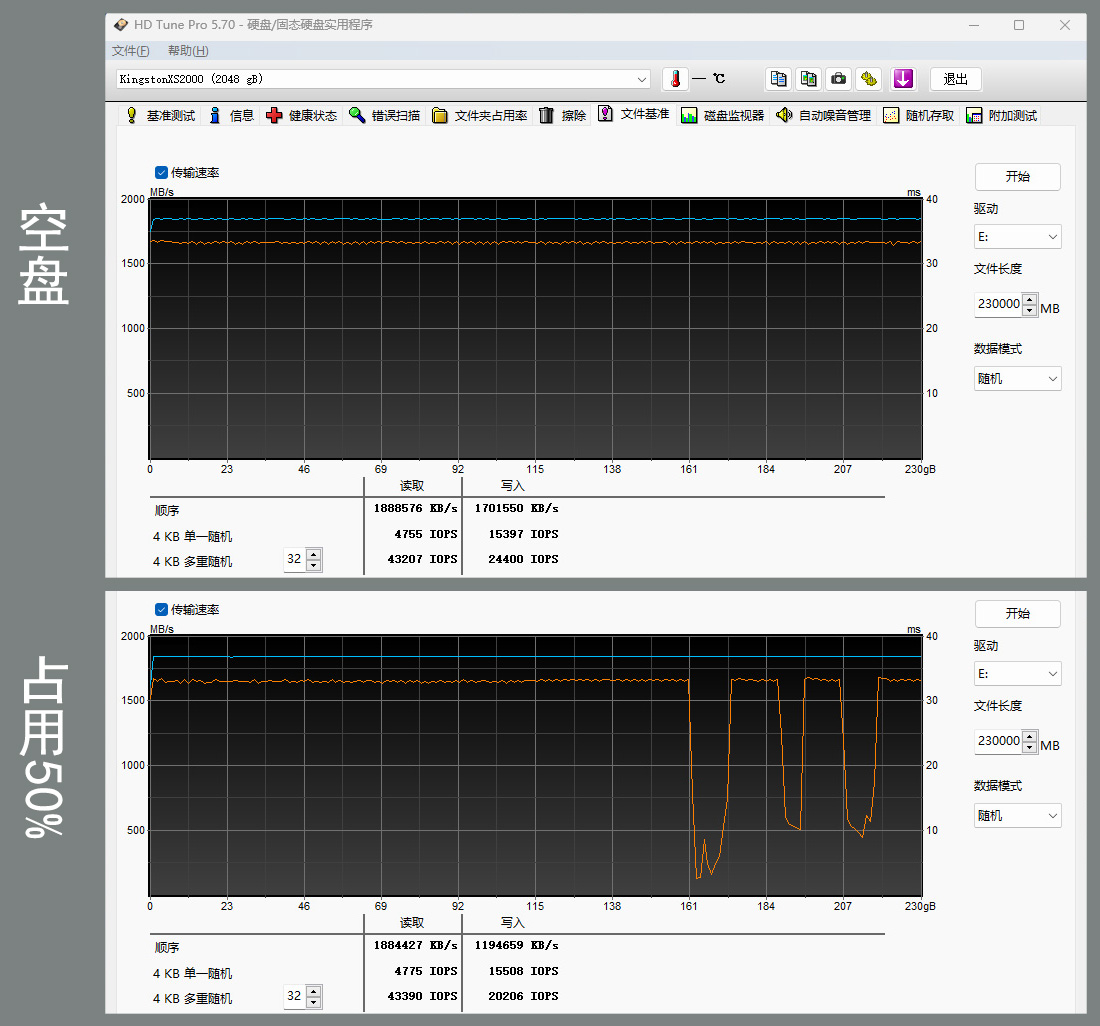Expand the upper 驱动 E: dropdown
1100x1026 pixels.
pos(1017,237)
